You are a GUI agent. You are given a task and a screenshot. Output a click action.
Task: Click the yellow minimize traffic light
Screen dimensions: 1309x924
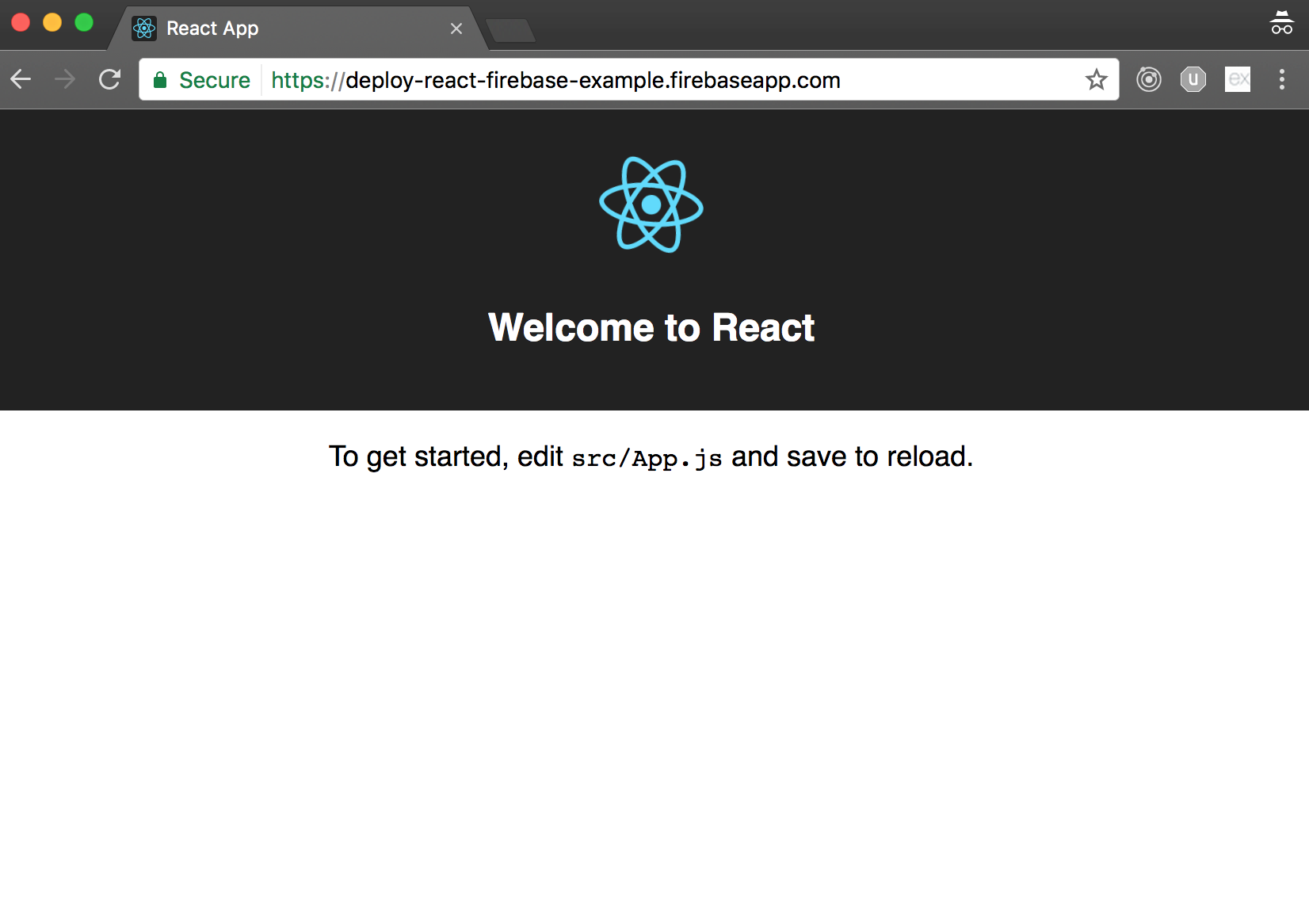pyautogui.click(x=52, y=22)
